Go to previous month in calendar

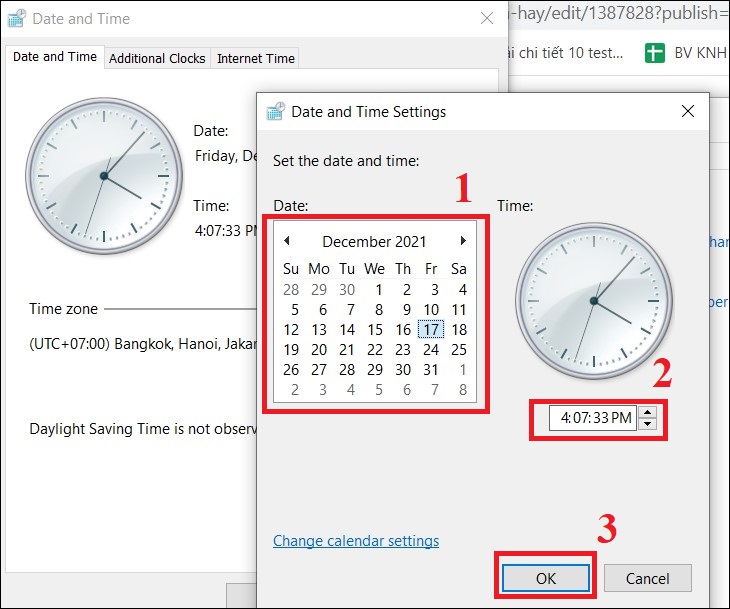point(287,241)
